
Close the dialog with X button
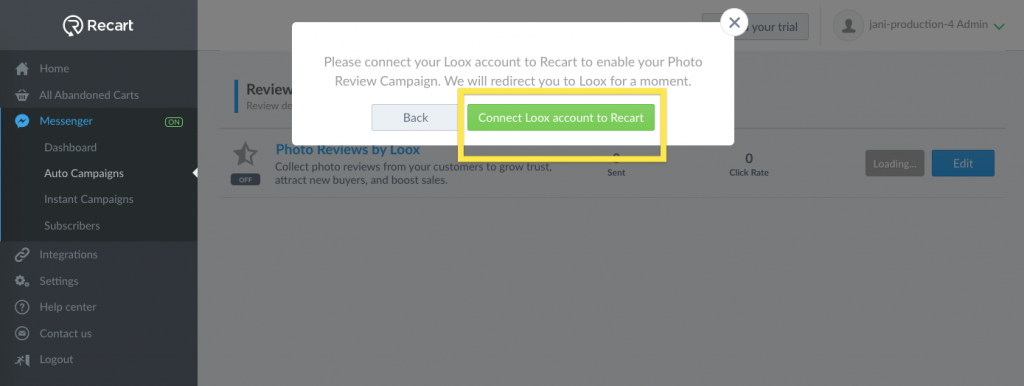tap(734, 23)
